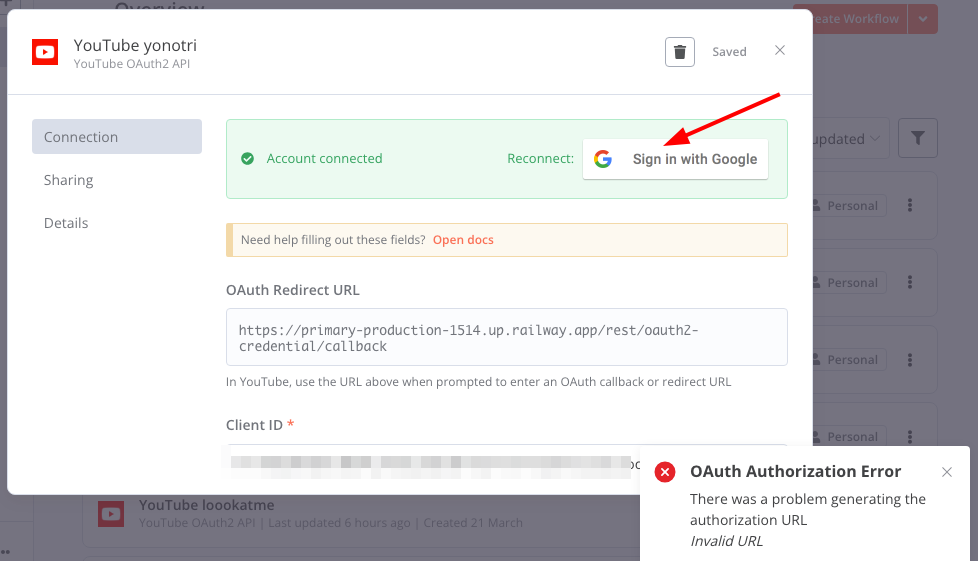This screenshot has height=561, width=978.
Task: Click the YouTube logo in dialog header
Action: [45, 52]
